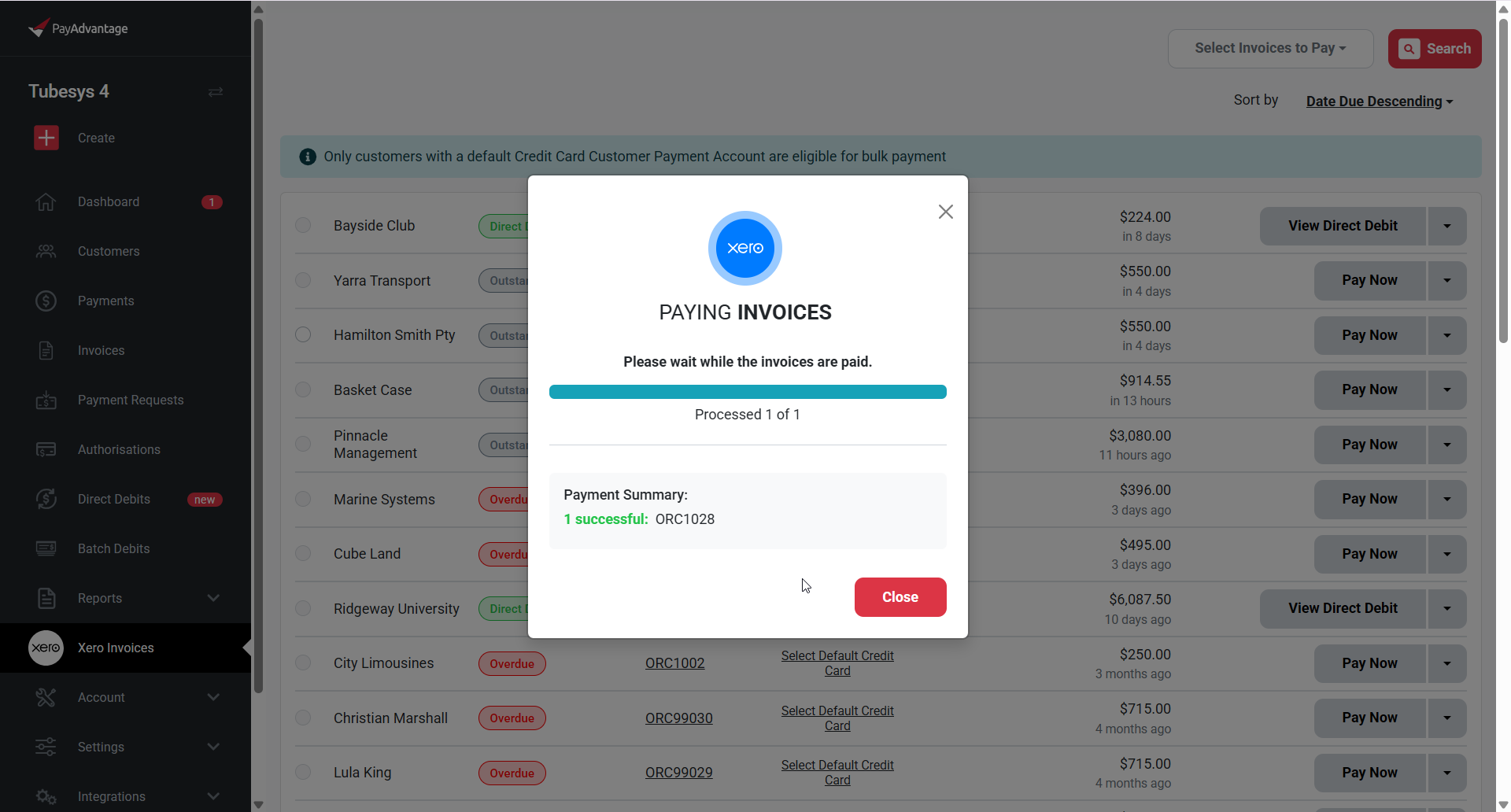This screenshot has width=1511, height=812.
Task: Open invoice link ORC99029
Action: (x=678, y=773)
